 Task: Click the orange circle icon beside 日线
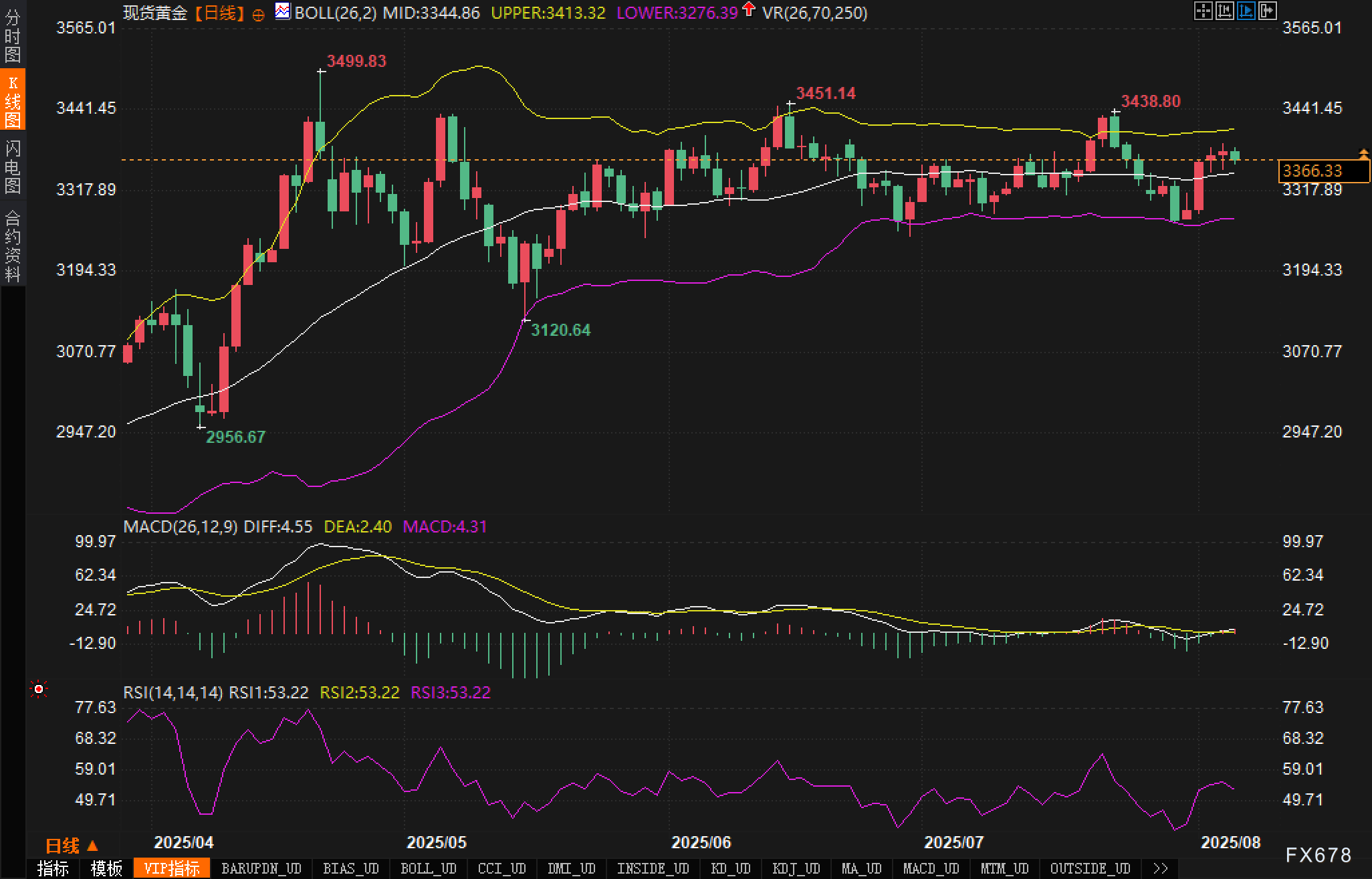[x=258, y=15]
